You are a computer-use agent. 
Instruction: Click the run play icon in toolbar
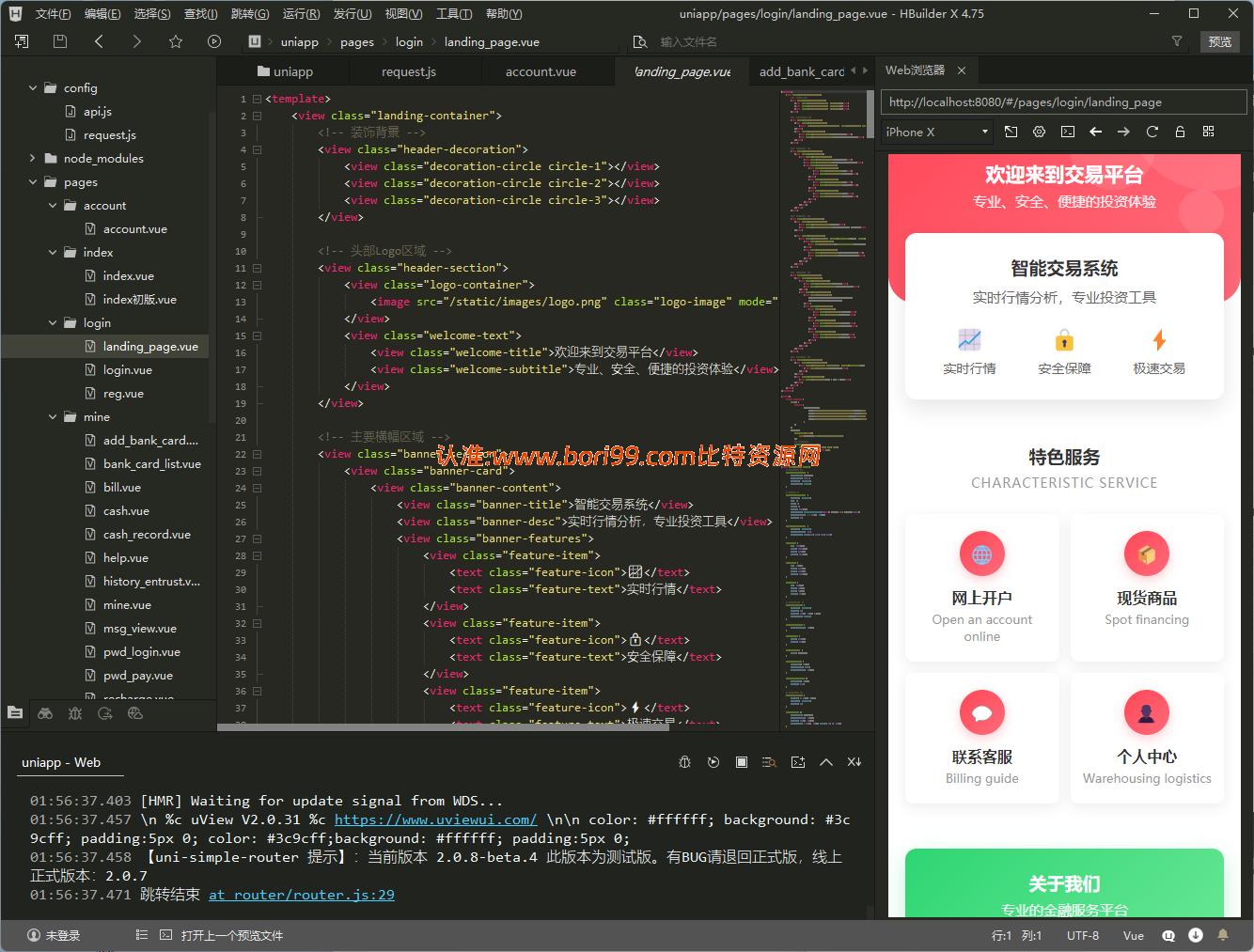(x=214, y=41)
